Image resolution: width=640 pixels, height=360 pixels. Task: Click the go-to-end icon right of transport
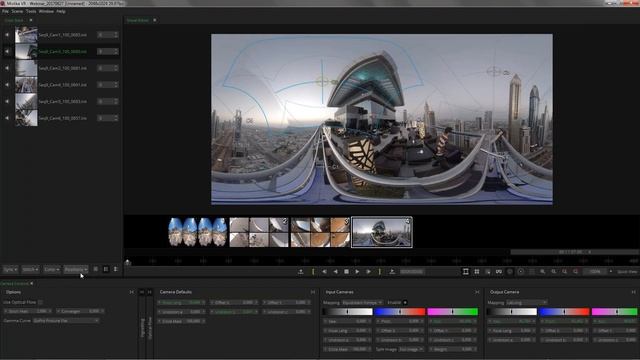coord(392,271)
